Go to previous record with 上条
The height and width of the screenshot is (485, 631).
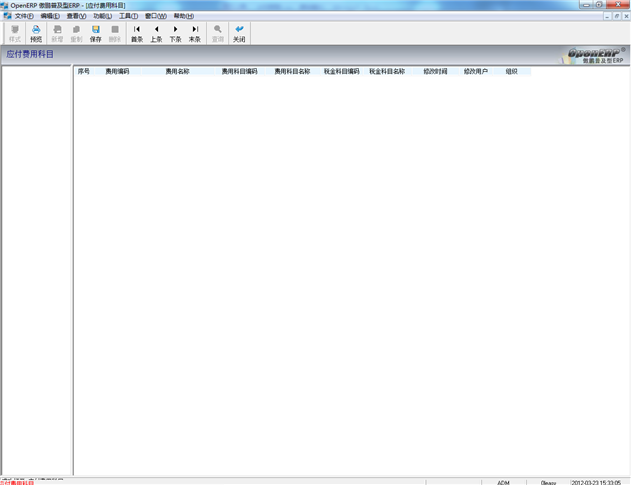[156, 33]
